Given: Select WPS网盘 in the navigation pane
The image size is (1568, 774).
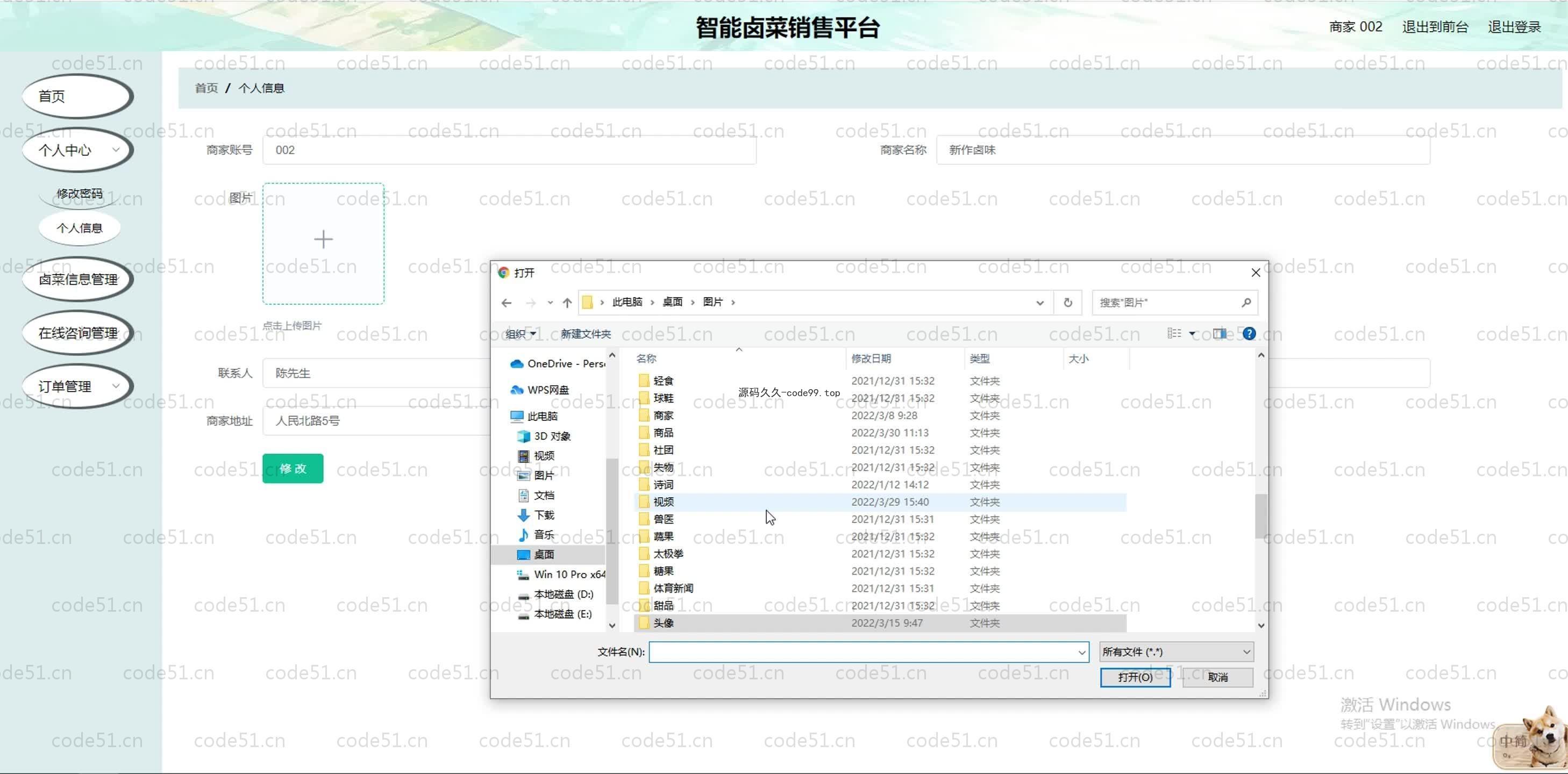Looking at the screenshot, I should point(540,390).
